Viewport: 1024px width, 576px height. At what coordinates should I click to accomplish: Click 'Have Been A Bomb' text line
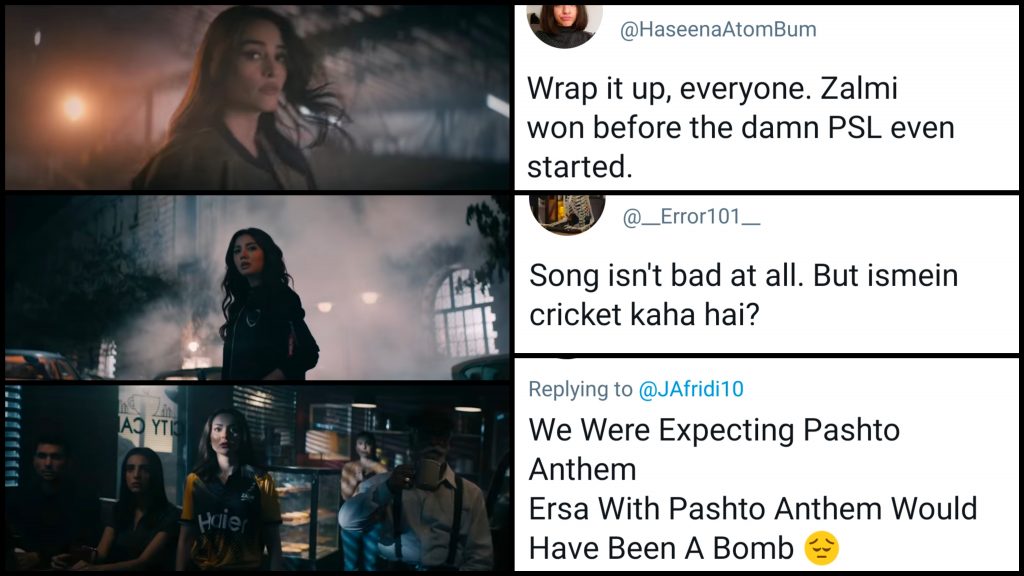click(661, 549)
